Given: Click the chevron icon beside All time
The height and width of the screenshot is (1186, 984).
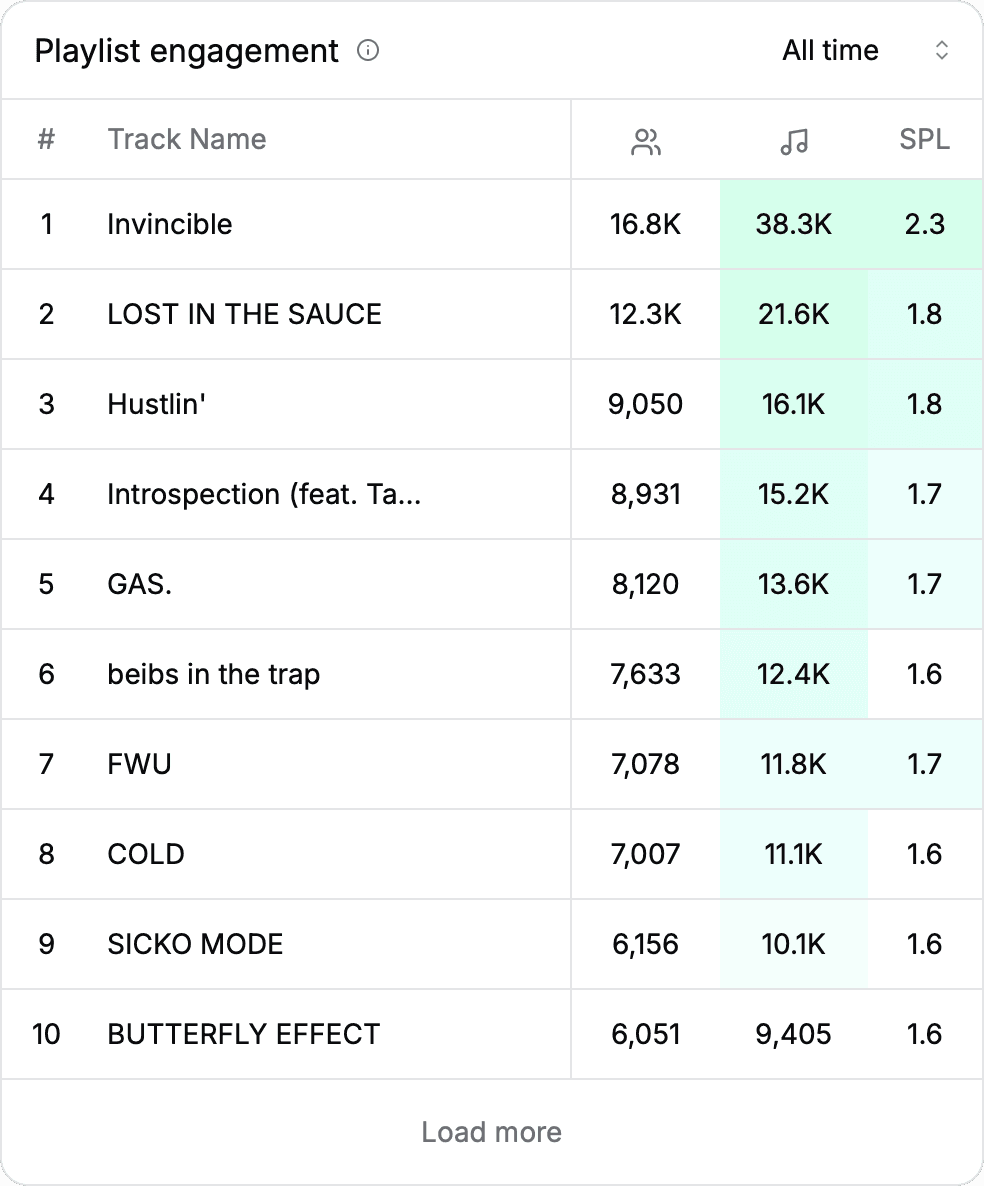Looking at the screenshot, I should click(x=941, y=50).
